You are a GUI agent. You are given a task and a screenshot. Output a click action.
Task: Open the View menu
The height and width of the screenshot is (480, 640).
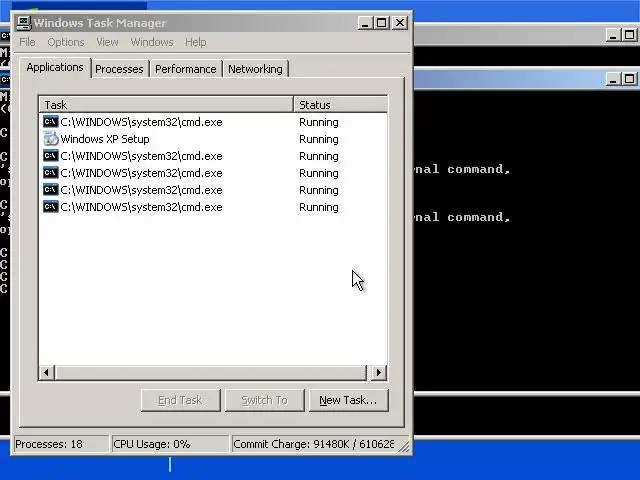coord(107,42)
